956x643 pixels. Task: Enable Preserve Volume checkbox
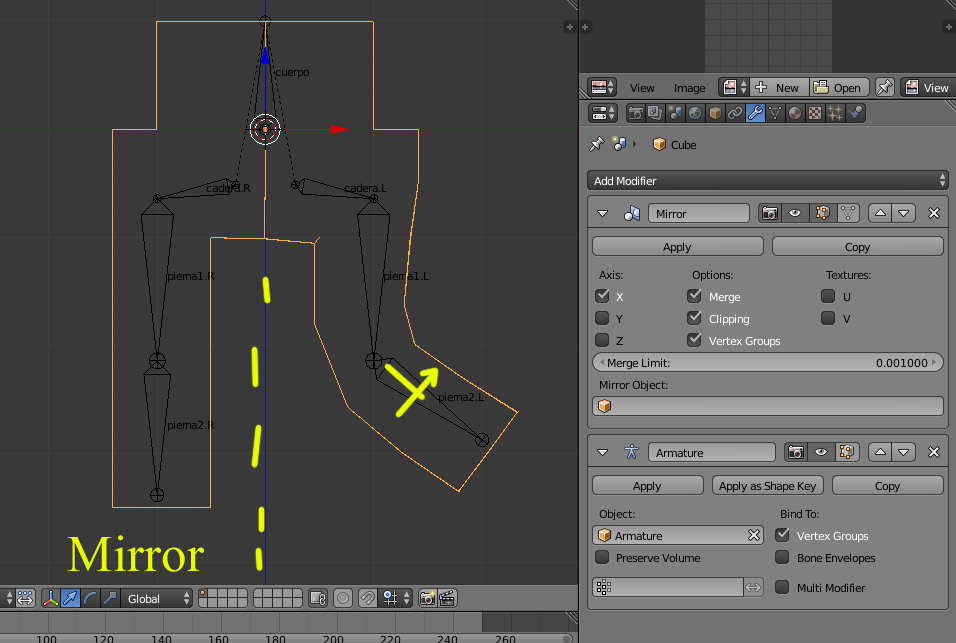pos(602,558)
